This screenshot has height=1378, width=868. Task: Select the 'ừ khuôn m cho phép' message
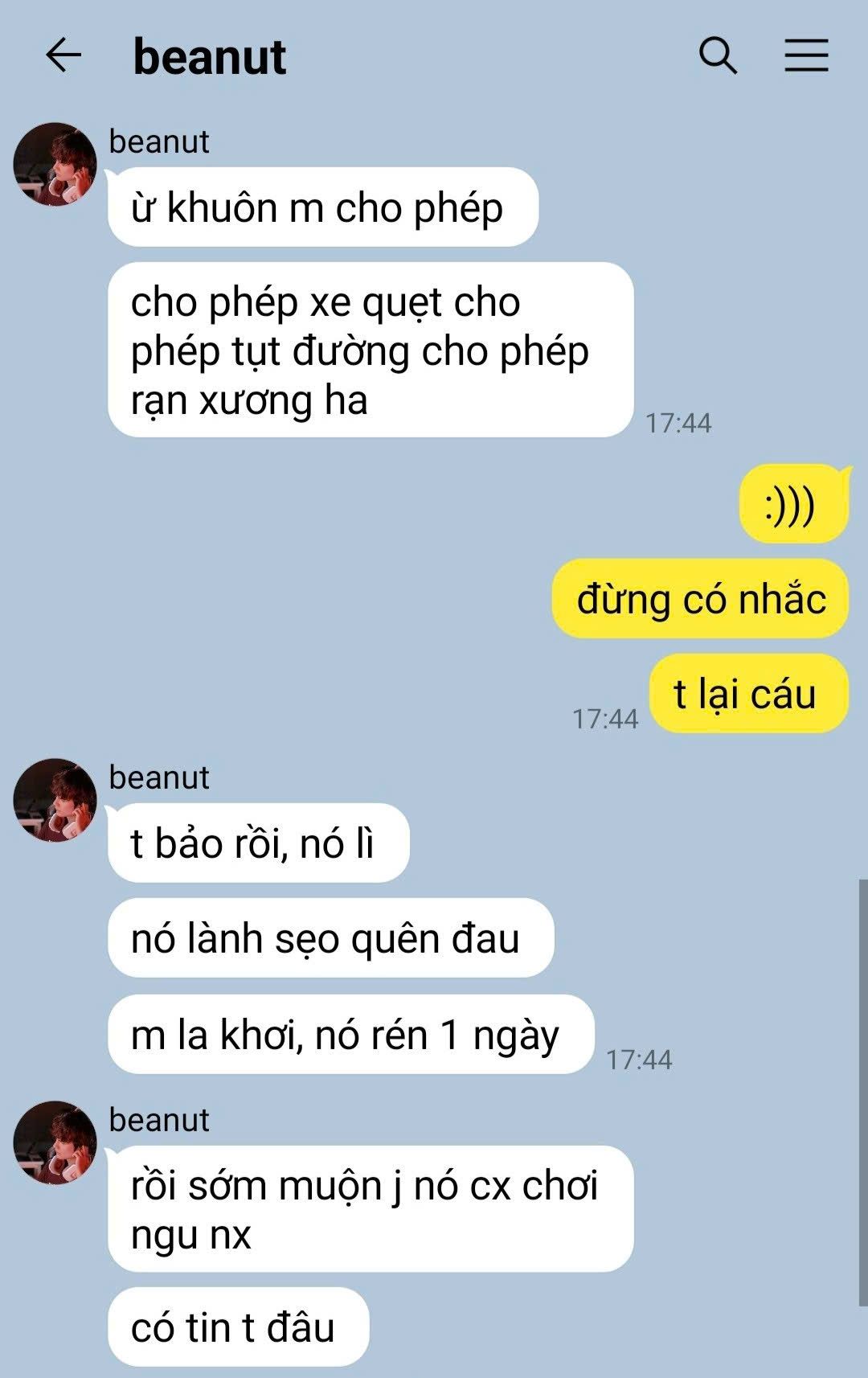point(323,207)
